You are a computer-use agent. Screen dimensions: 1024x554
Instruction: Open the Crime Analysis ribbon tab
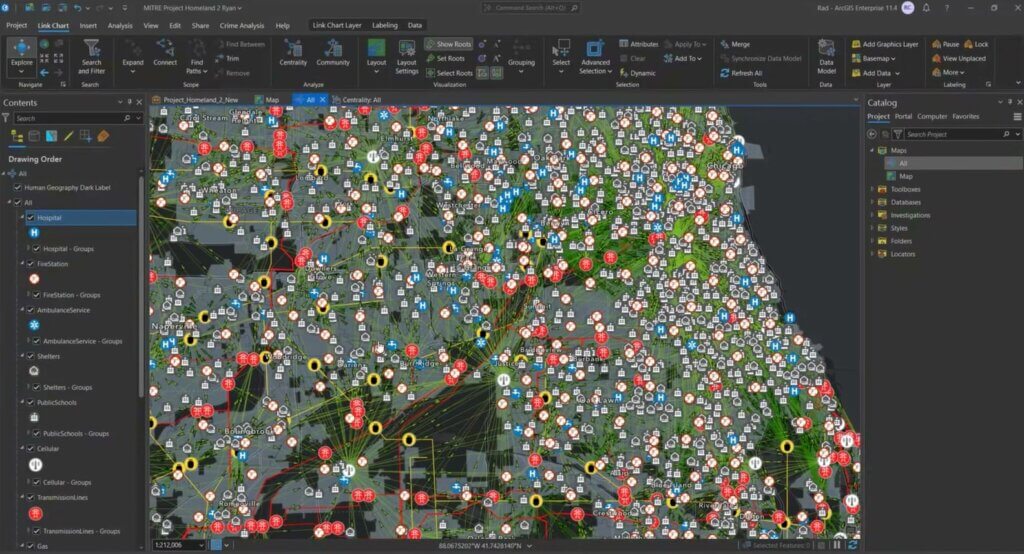point(243,25)
